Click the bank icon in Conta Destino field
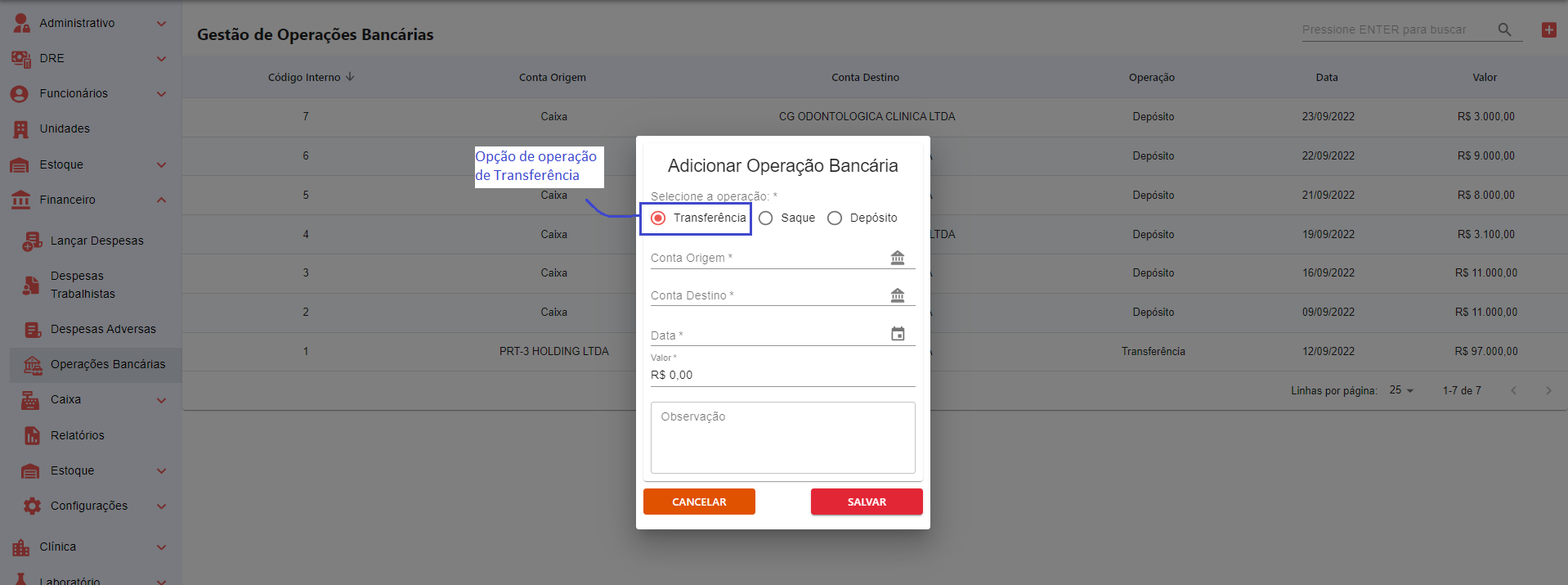 897,295
